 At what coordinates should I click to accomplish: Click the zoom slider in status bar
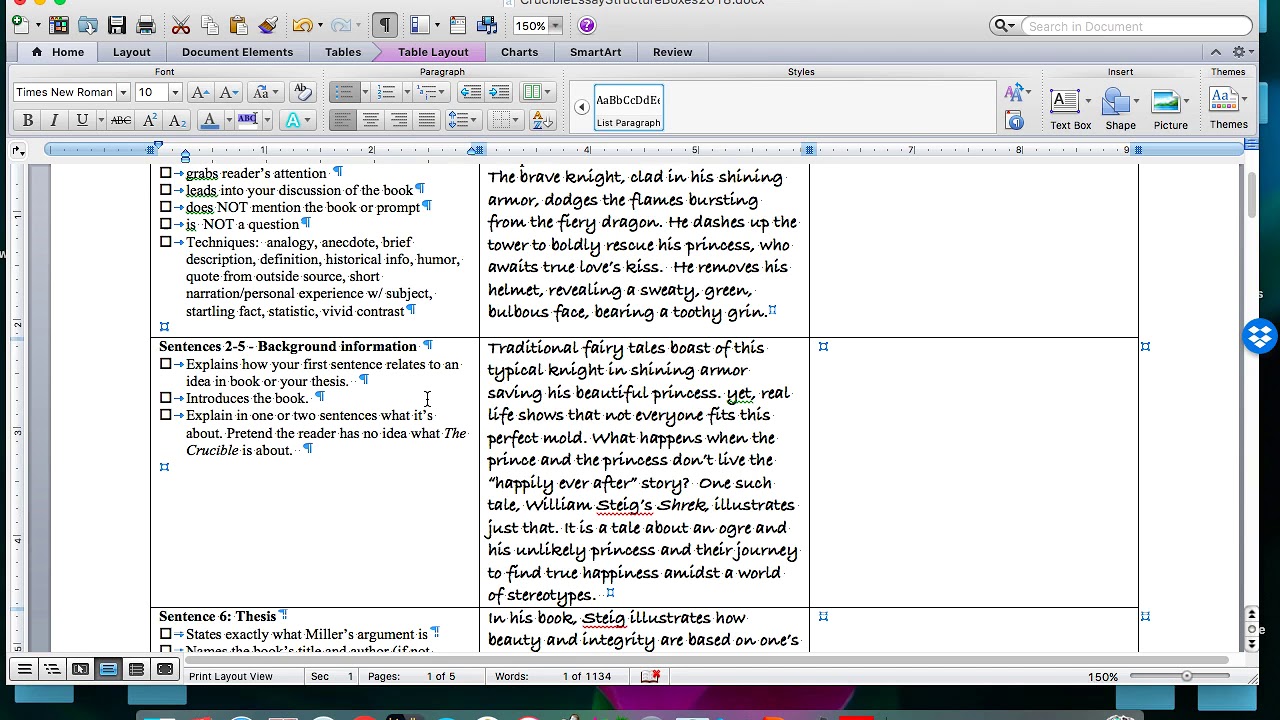point(1186,676)
